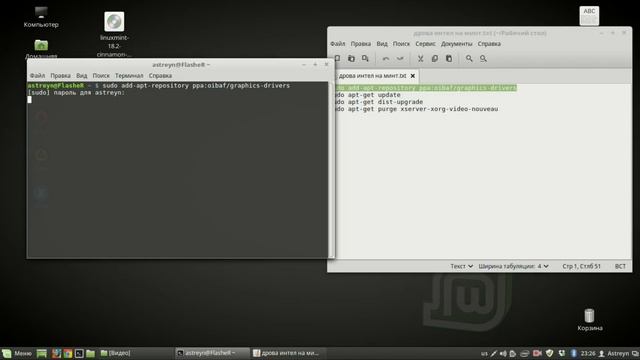Click the sudo password prompt in the terminal
The width and height of the screenshot is (640, 360).
76,93
